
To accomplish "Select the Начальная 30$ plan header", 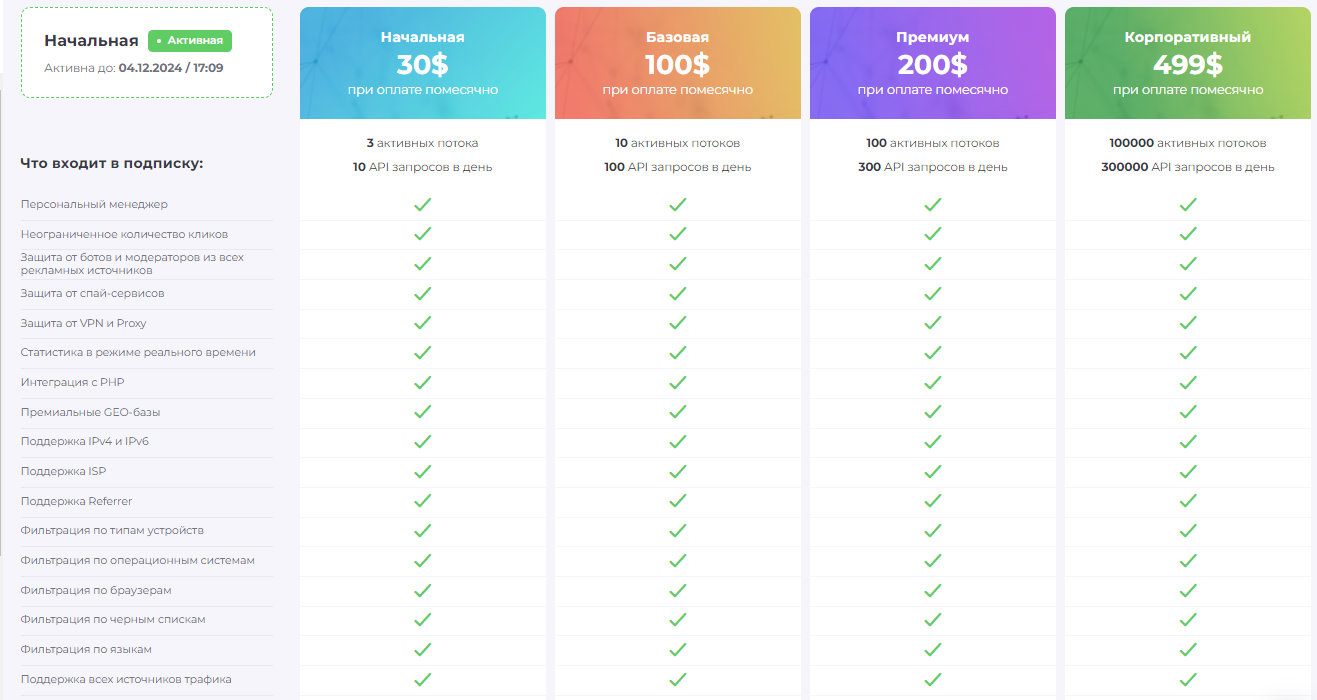I will tap(423, 63).
